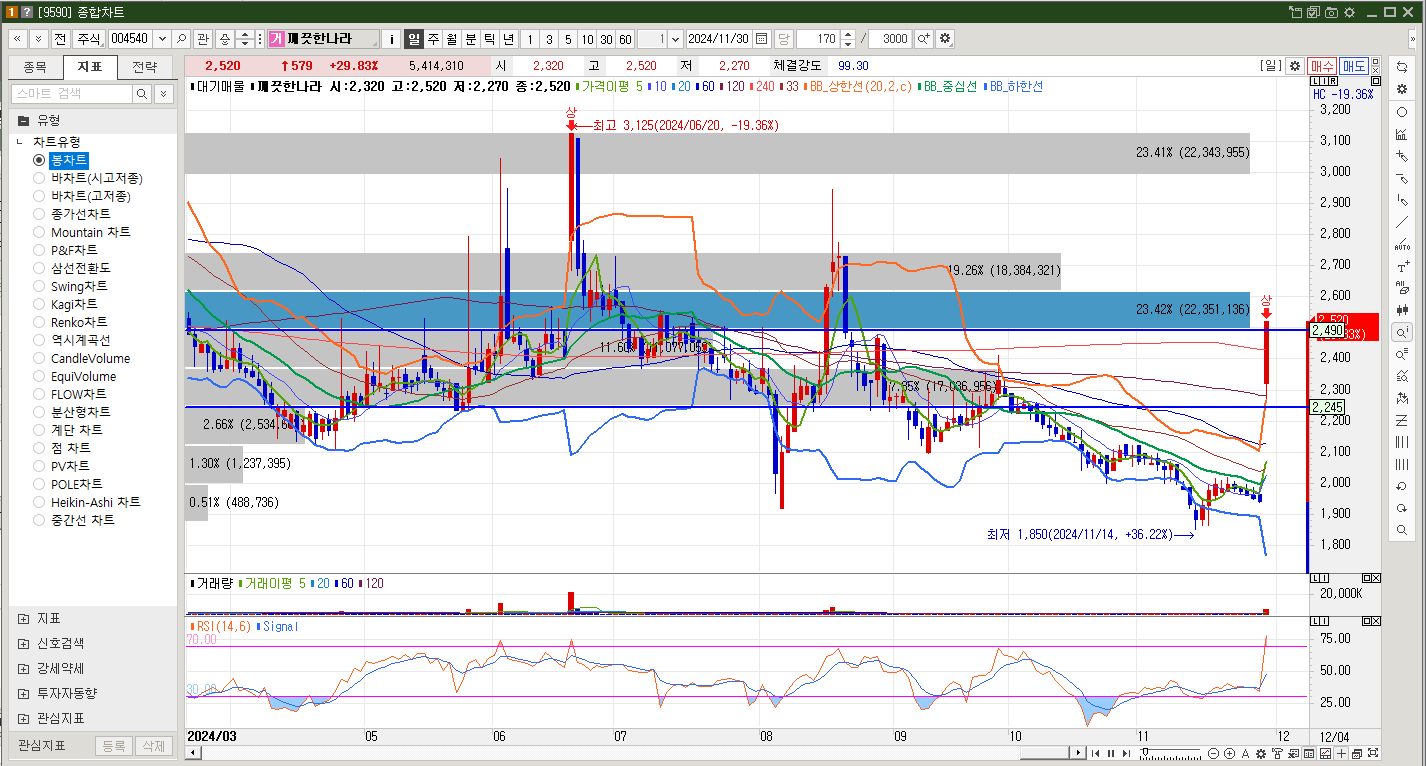Click the plus marker tool in the right toolbar
Viewport: 1426px width, 766px height.
(x=1402, y=156)
